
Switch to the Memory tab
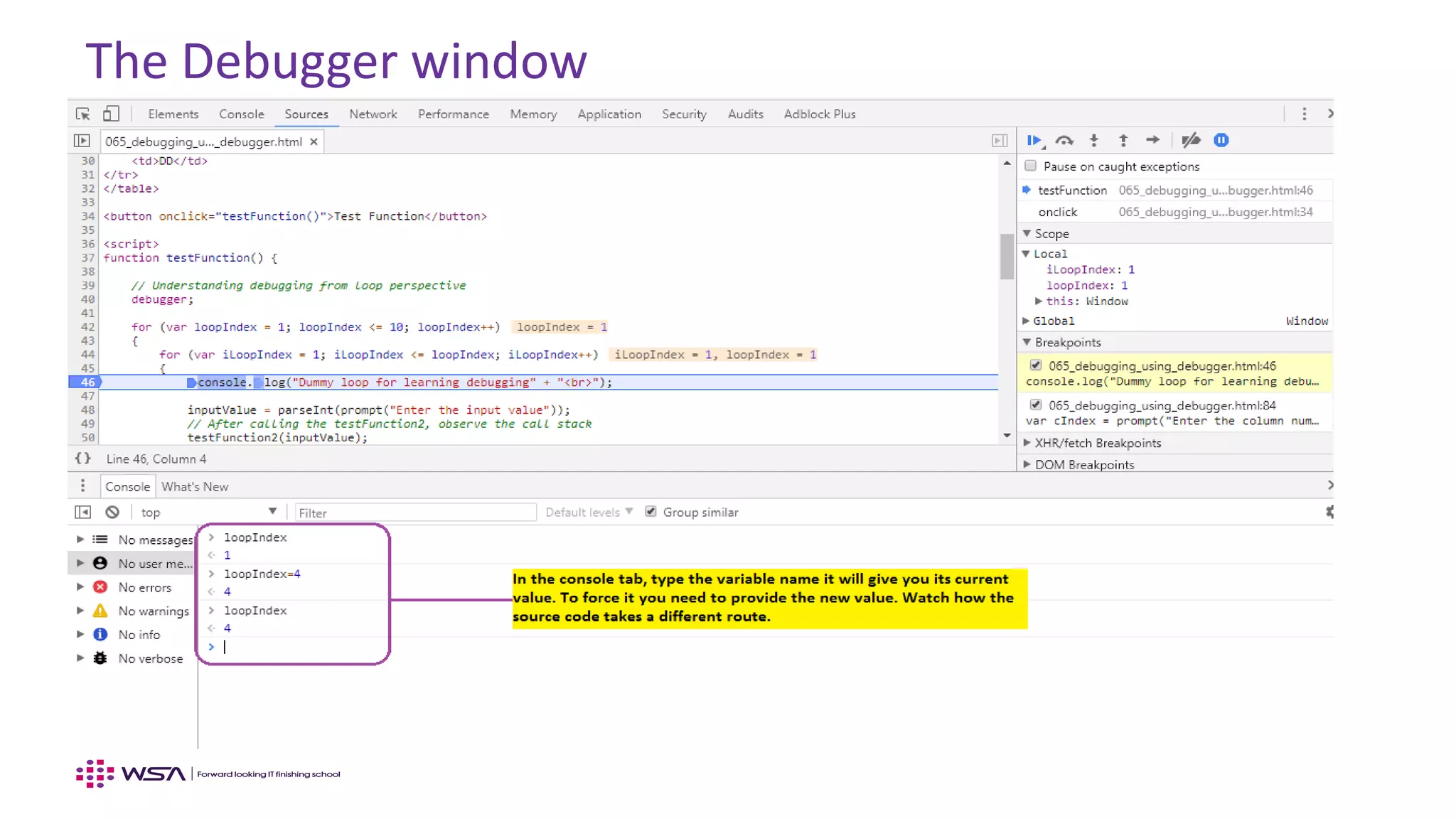coord(533,114)
